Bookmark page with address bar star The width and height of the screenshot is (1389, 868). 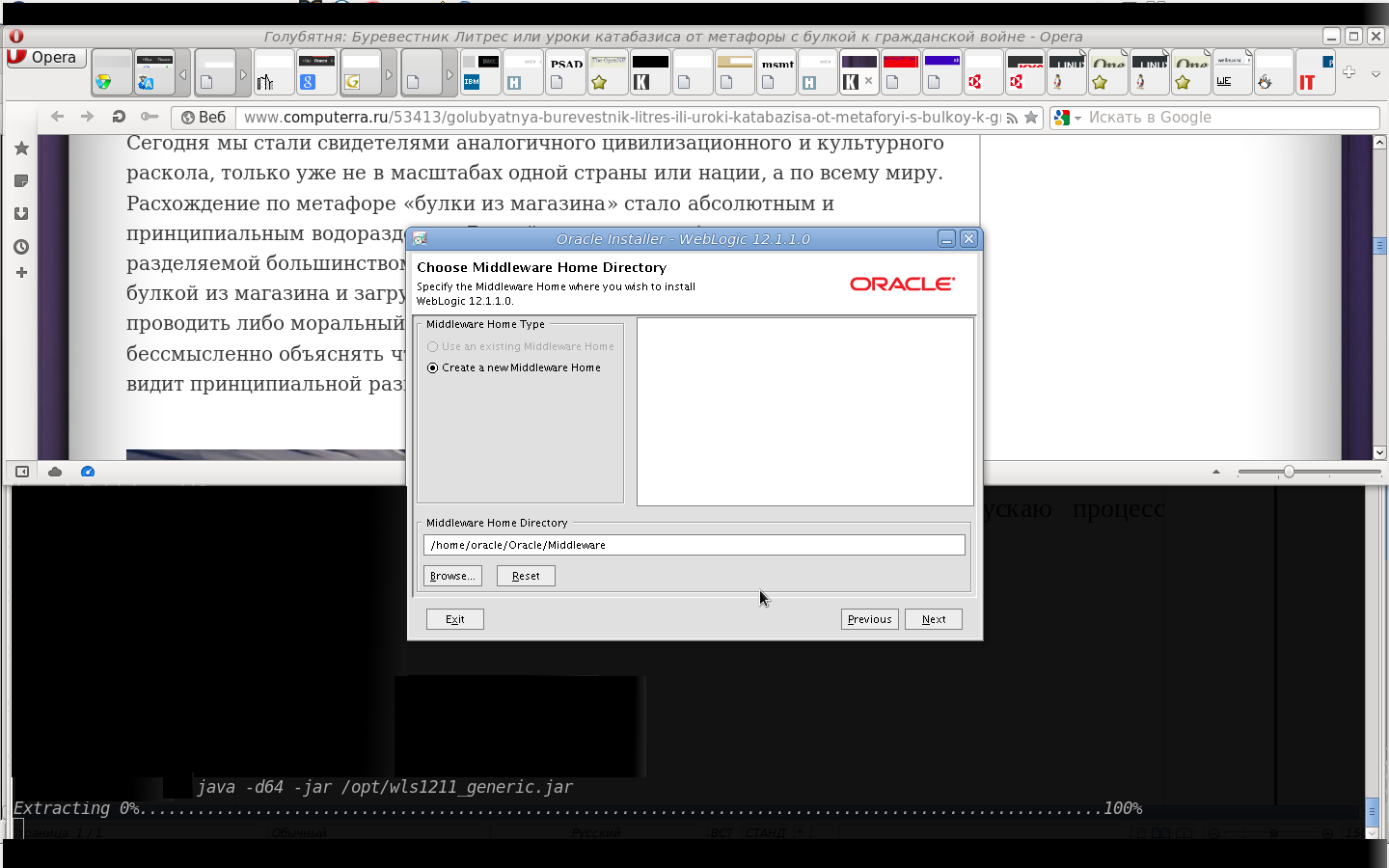click(x=1031, y=118)
